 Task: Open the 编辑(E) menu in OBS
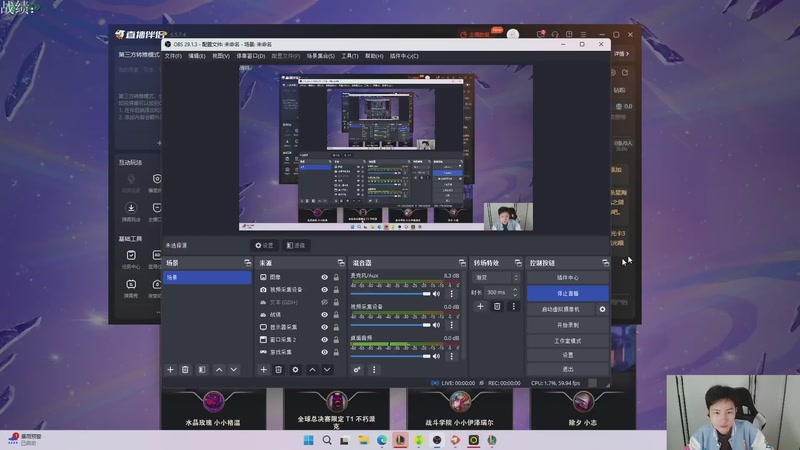coord(196,56)
